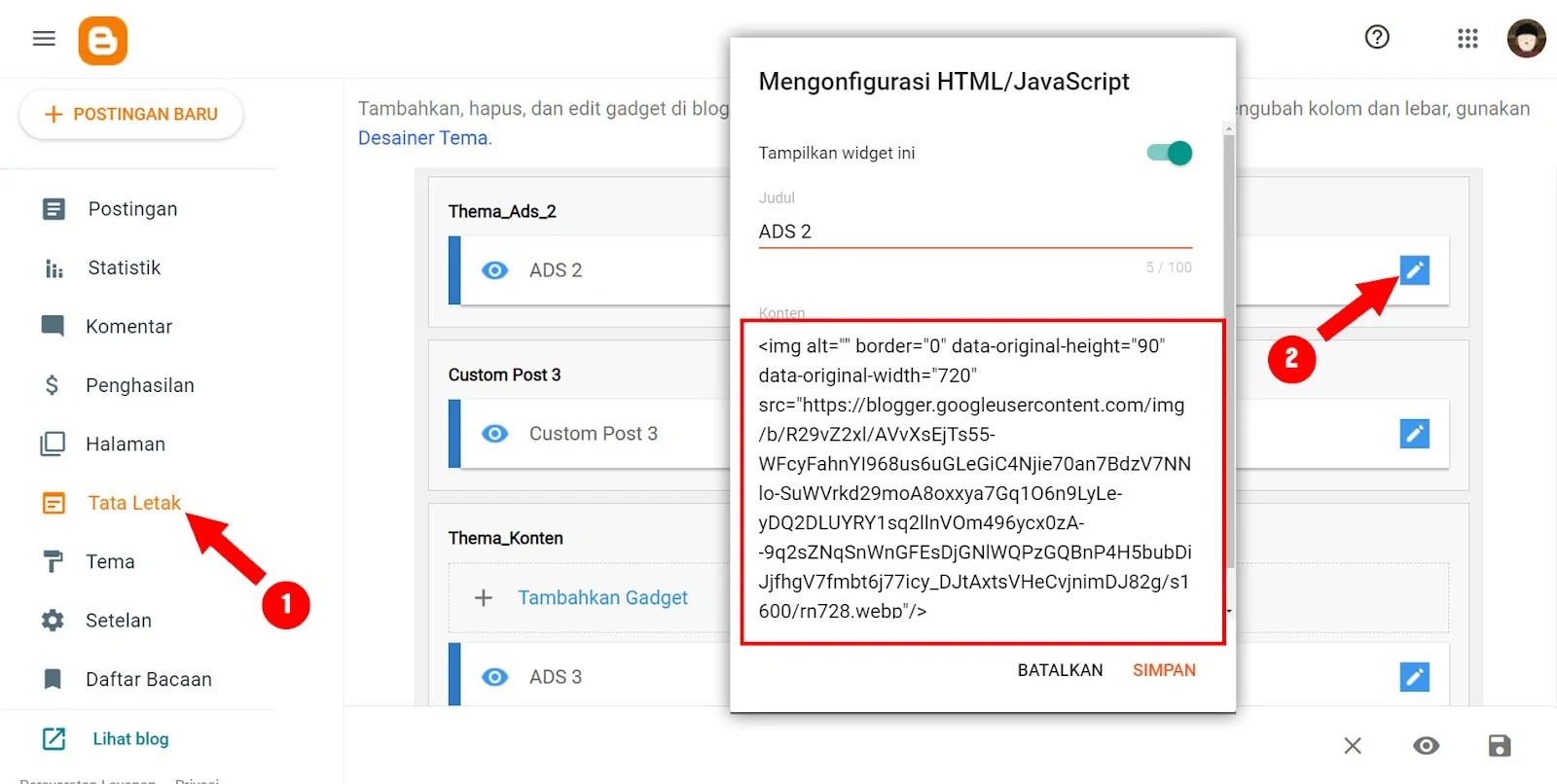Image resolution: width=1557 pixels, height=784 pixels.
Task: Click the Lihat blog link
Action: 130,739
